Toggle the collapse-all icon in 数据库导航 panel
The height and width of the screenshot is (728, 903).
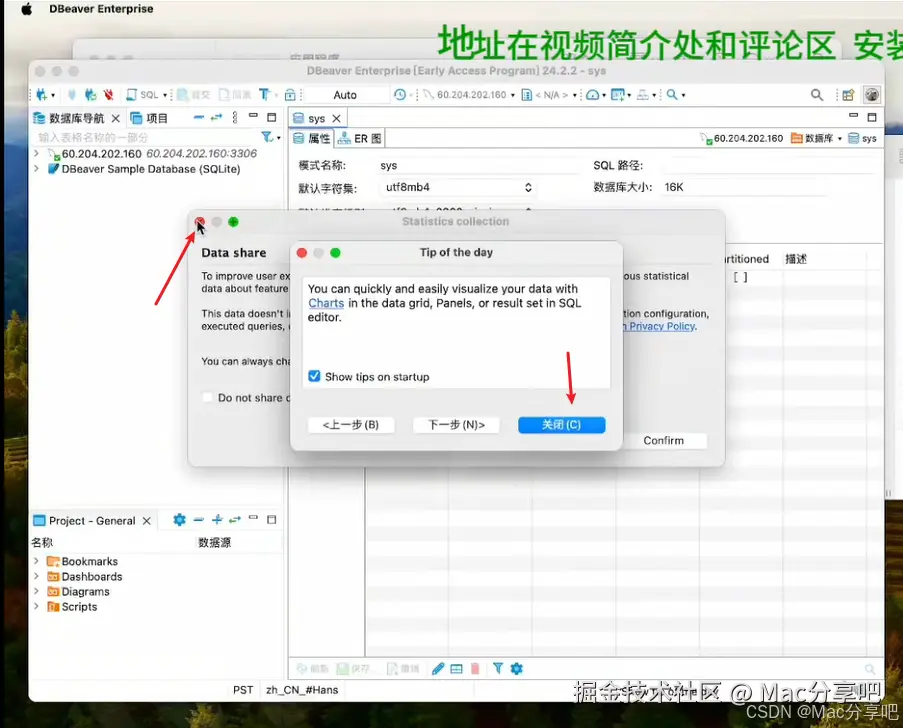pos(199,117)
